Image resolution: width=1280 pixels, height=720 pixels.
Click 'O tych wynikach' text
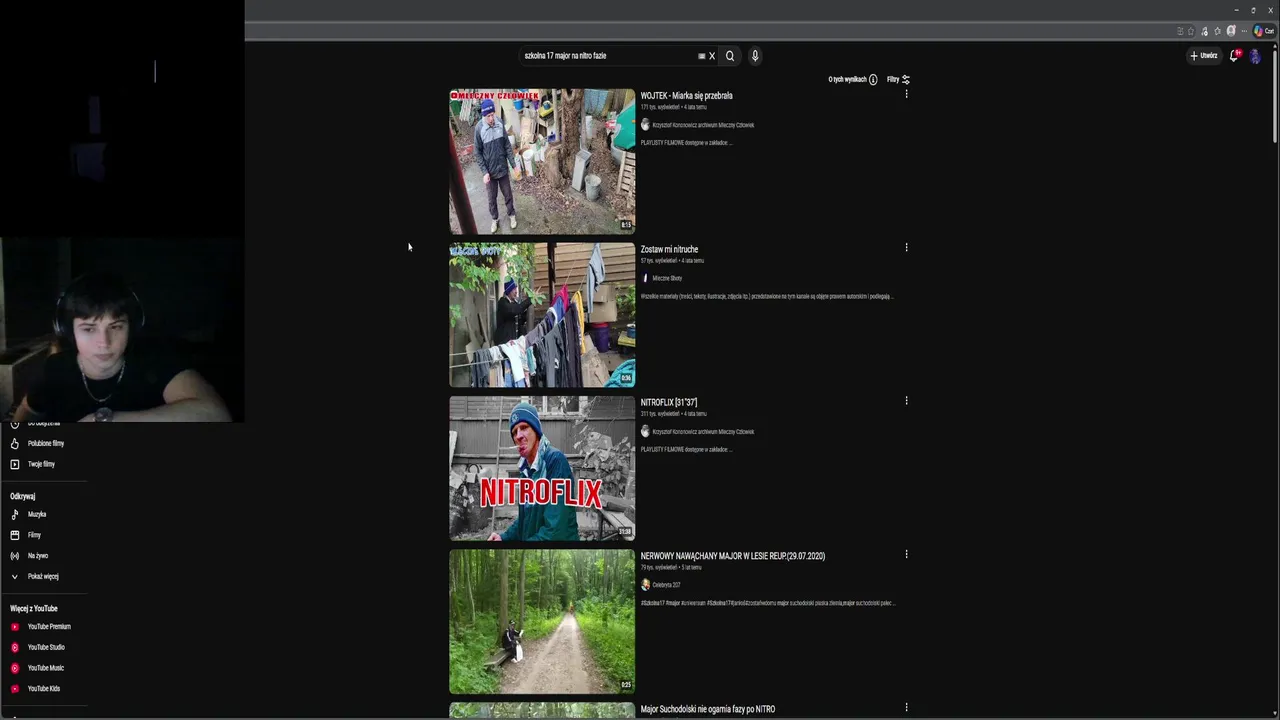[x=847, y=79]
